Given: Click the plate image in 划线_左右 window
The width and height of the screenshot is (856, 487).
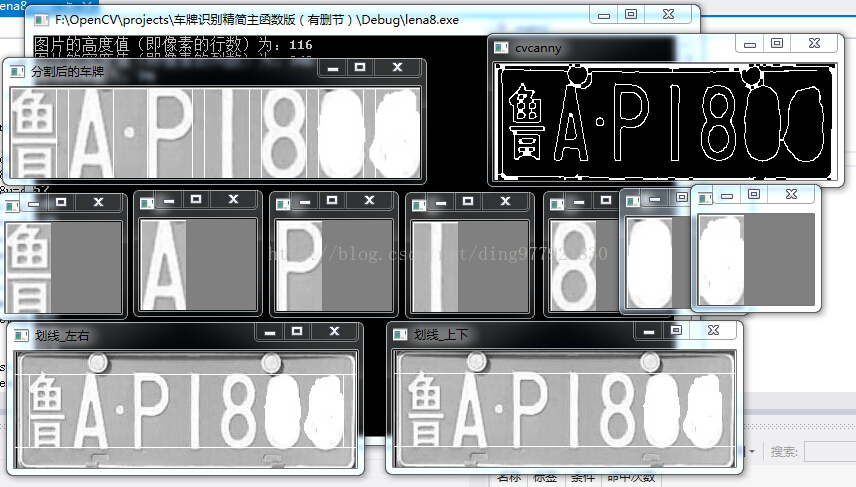Looking at the screenshot, I should [x=186, y=409].
